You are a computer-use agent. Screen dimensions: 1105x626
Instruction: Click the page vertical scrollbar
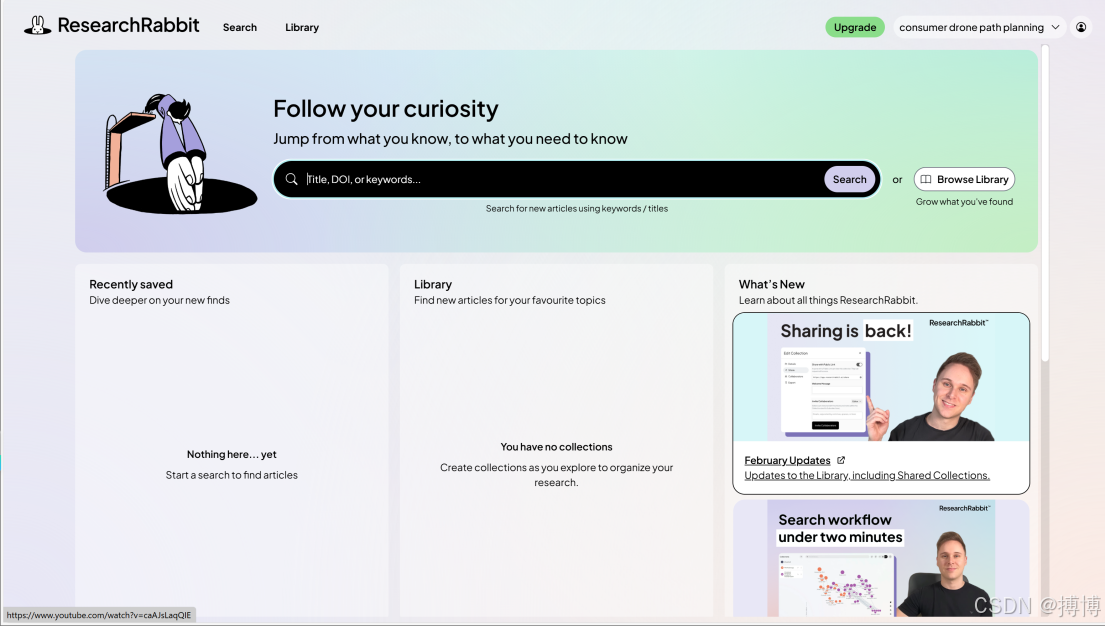tap(1045, 203)
